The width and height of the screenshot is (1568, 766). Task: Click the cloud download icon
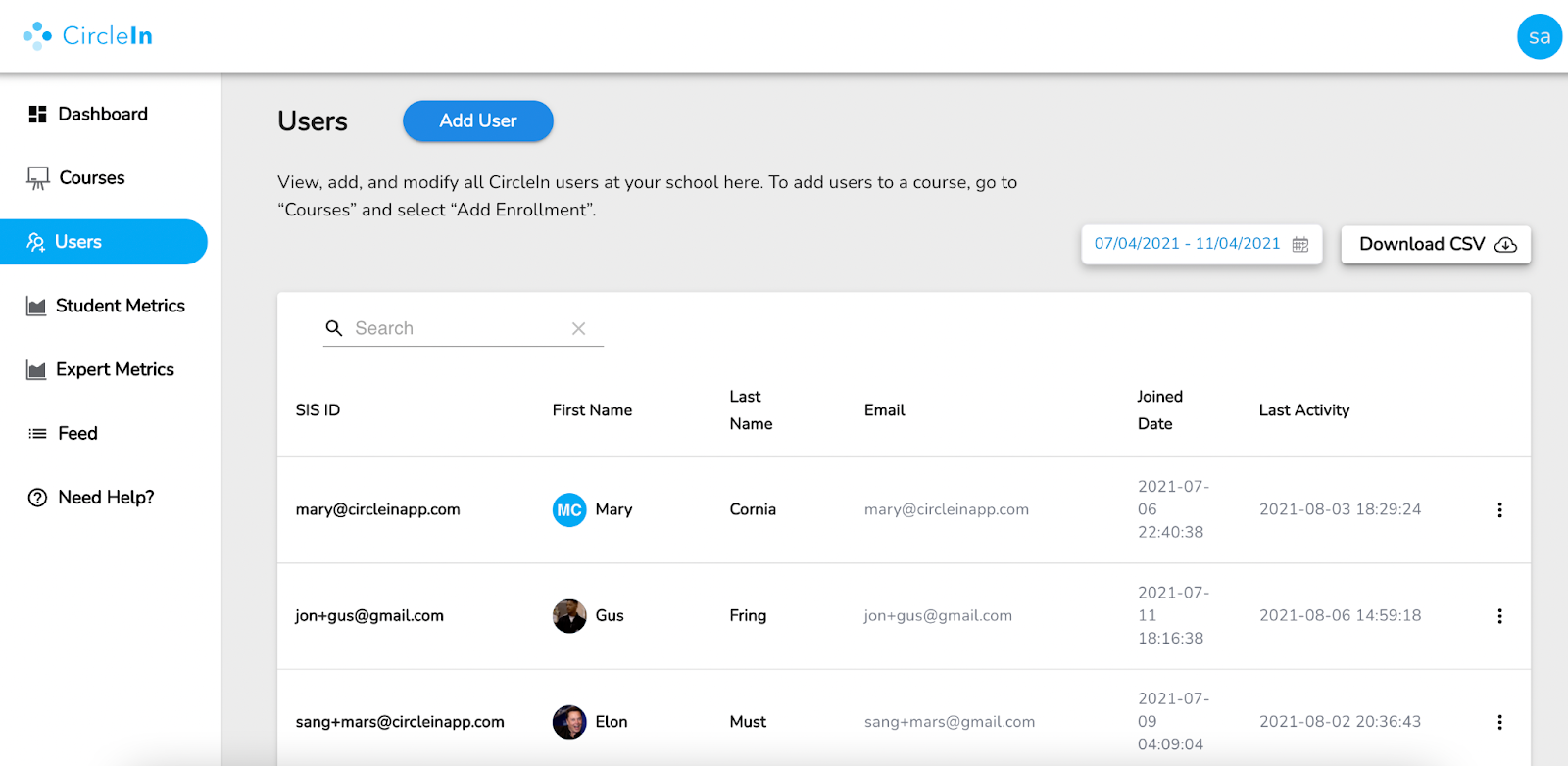[x=1505, y=245]
